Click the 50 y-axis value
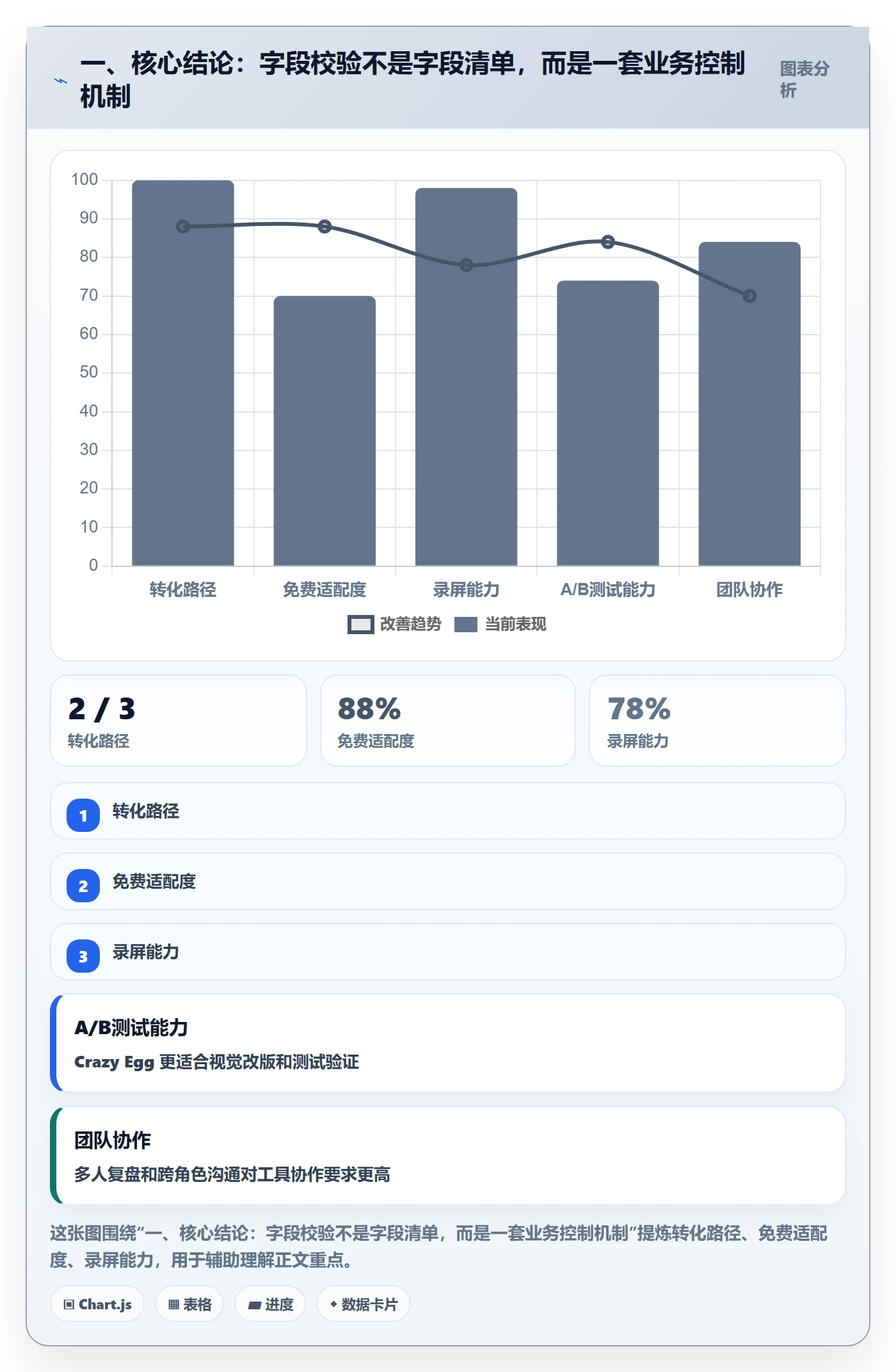Image resolution: width=896 pixels, height=1372 pixels. tap(89, 372)
